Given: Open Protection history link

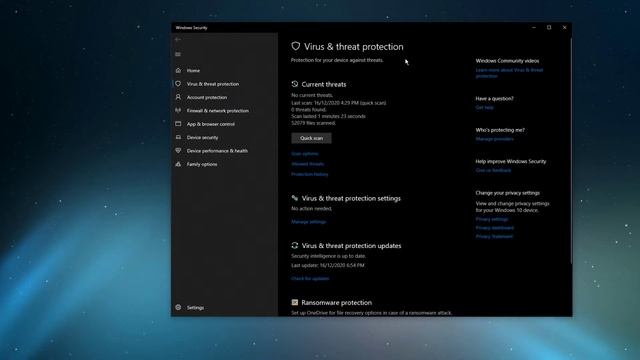Looking at the screenshot, I should click(x=310, y=174).
